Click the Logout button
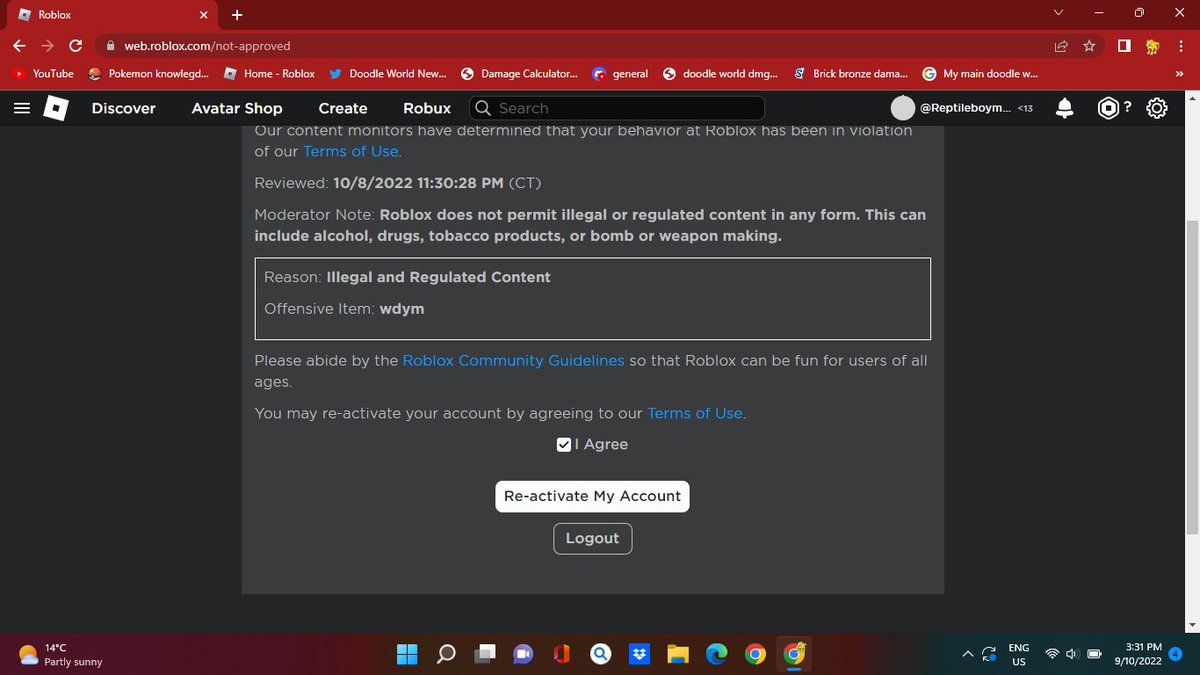This screenshot has width=1200, height=675. [592, 538]
